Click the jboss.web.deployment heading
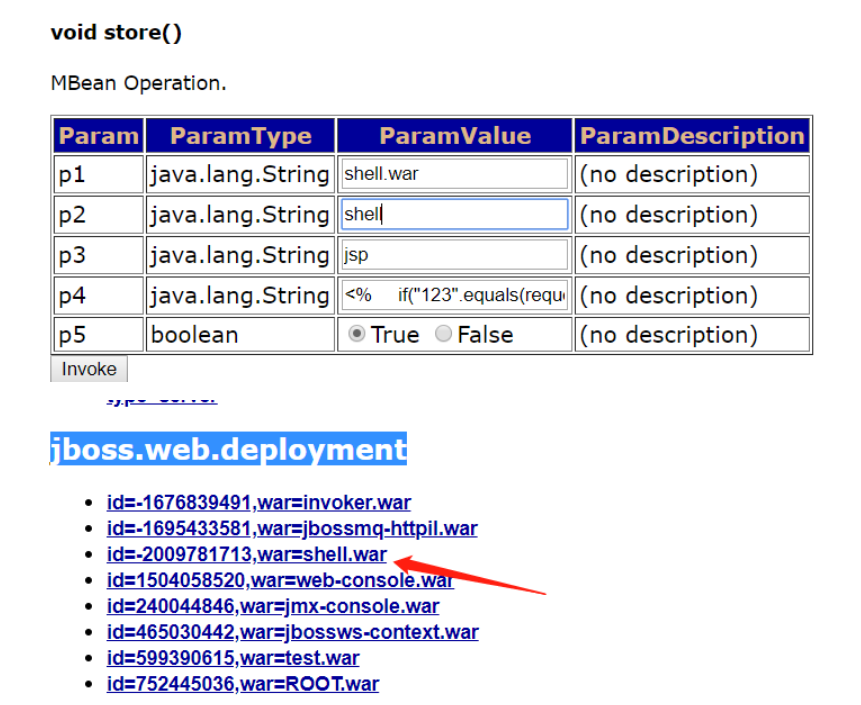 point(228,449)
